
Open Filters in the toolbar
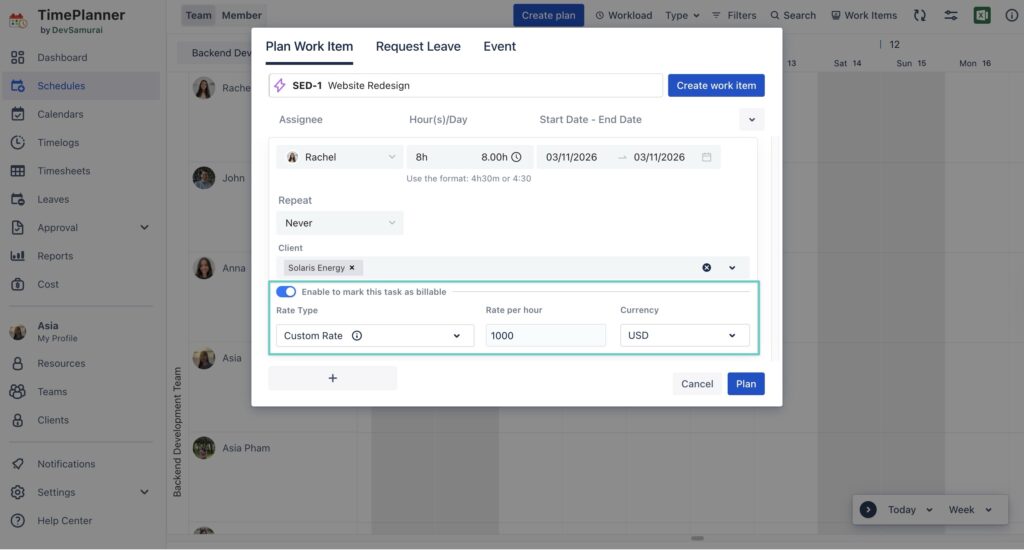click(x=734, y=15)
